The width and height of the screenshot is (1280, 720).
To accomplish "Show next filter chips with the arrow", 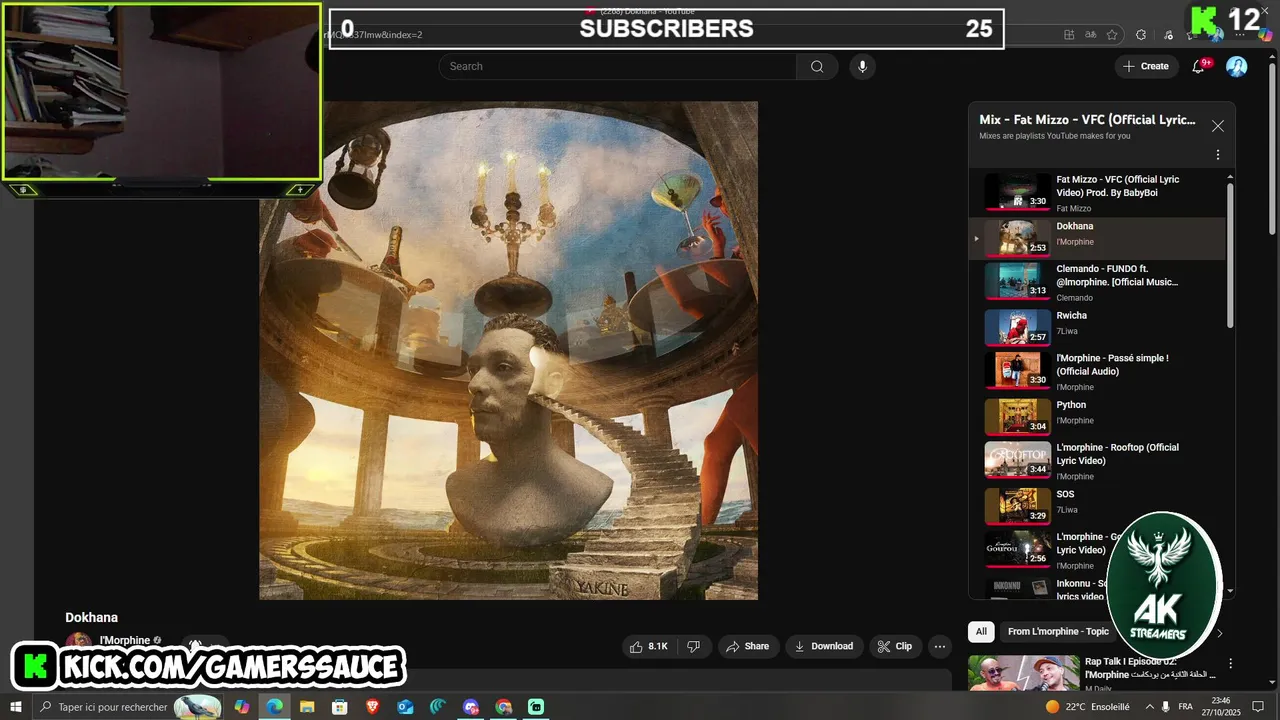I will pos(1219,632).
